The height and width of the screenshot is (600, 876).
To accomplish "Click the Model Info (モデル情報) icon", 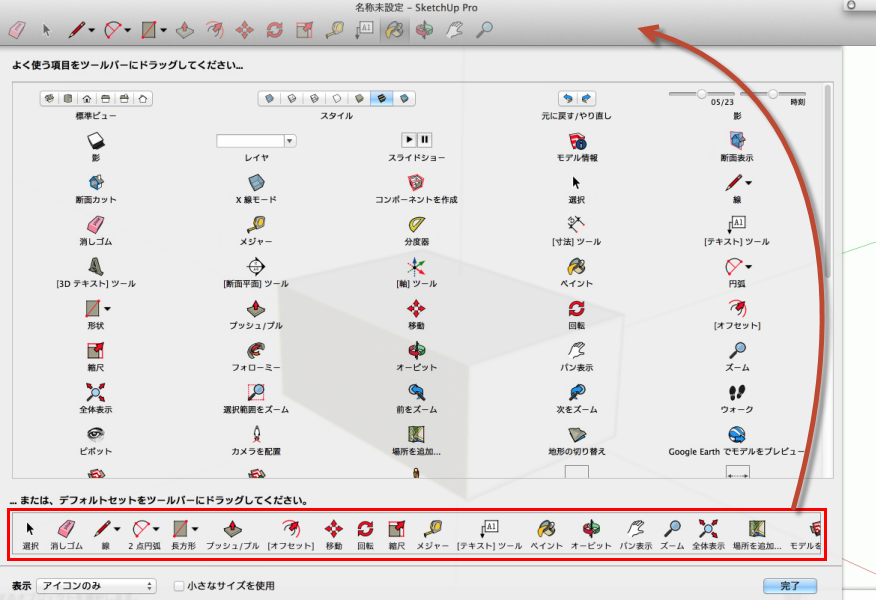I will (x=576, y=141).
